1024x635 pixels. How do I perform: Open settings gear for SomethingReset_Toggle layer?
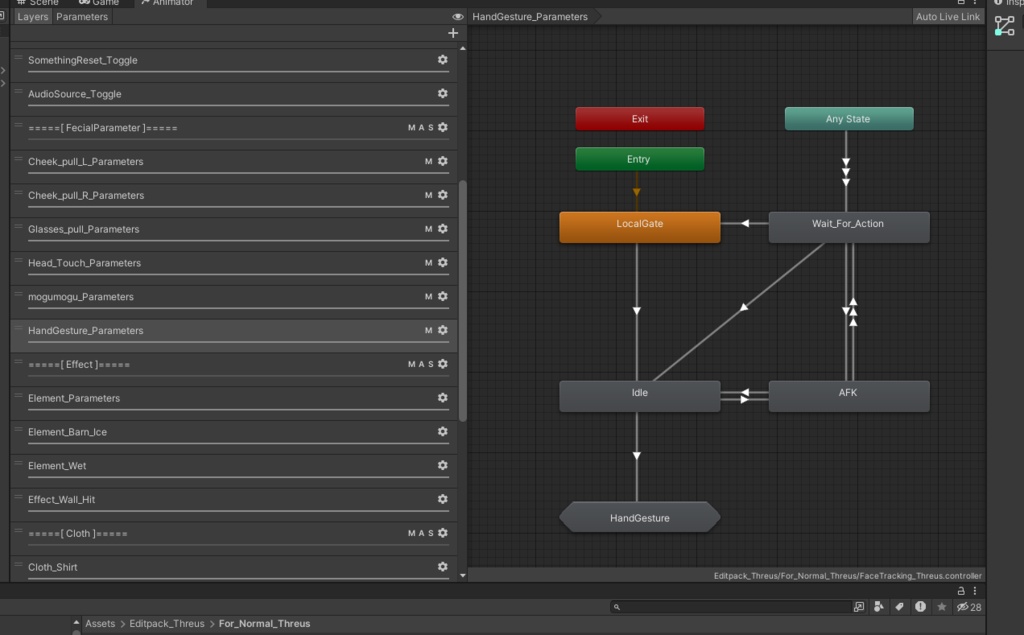click(x=443, y=59)
